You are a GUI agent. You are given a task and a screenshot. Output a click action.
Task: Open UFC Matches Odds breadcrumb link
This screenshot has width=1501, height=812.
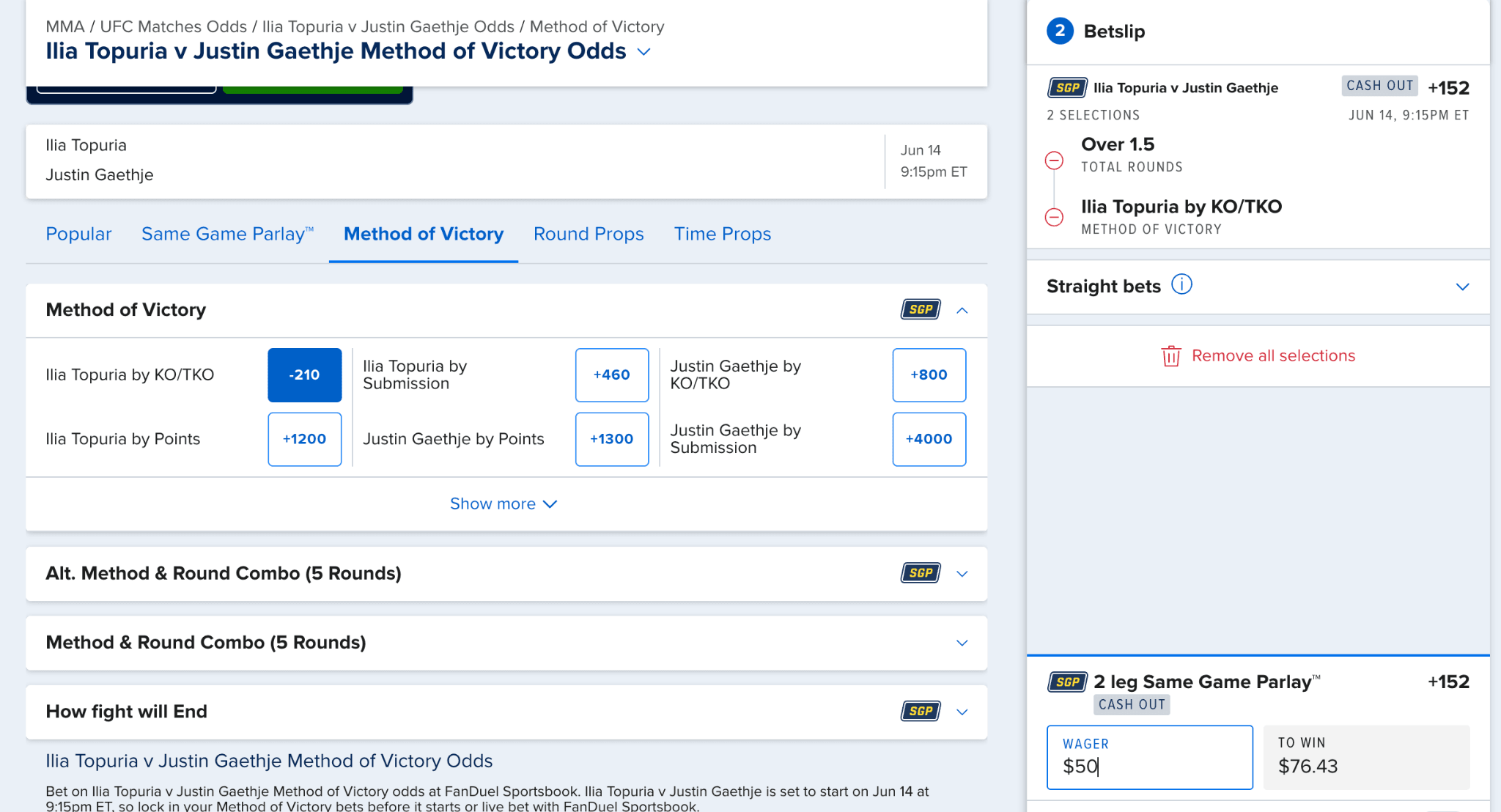pos(173,26)
